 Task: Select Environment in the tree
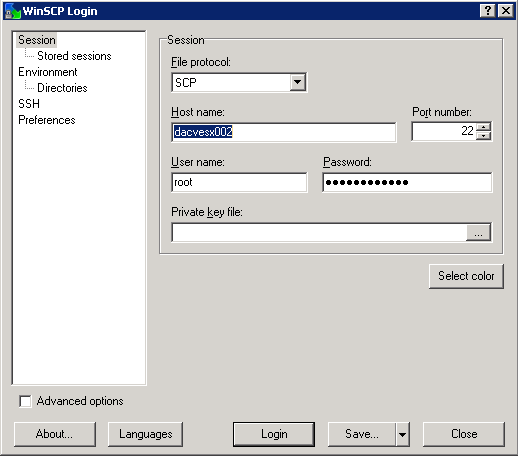[48, 72]
